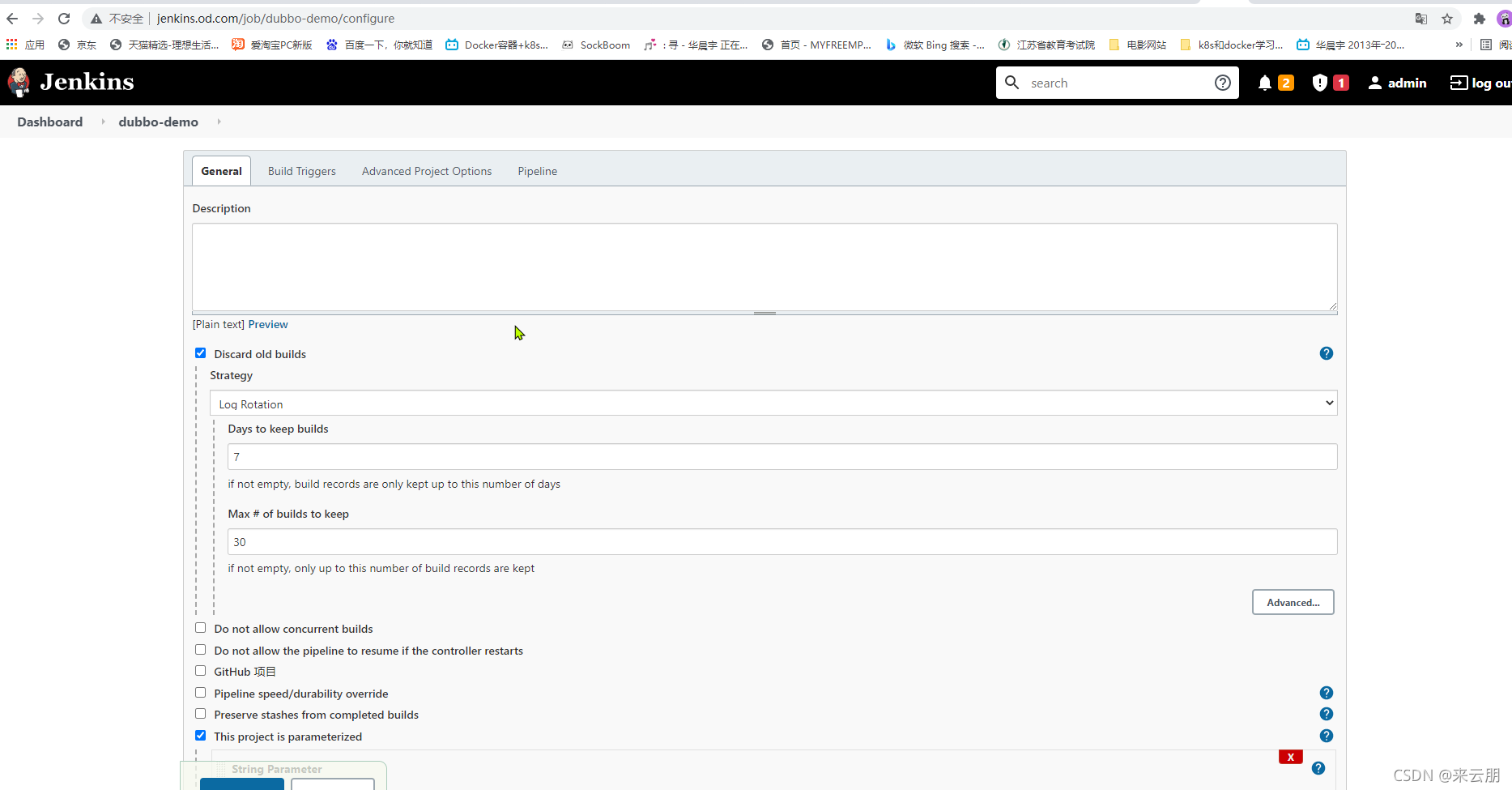
Task: Show help for the String Parameter
Action: pyautogui.click(x=1318, y=768)
